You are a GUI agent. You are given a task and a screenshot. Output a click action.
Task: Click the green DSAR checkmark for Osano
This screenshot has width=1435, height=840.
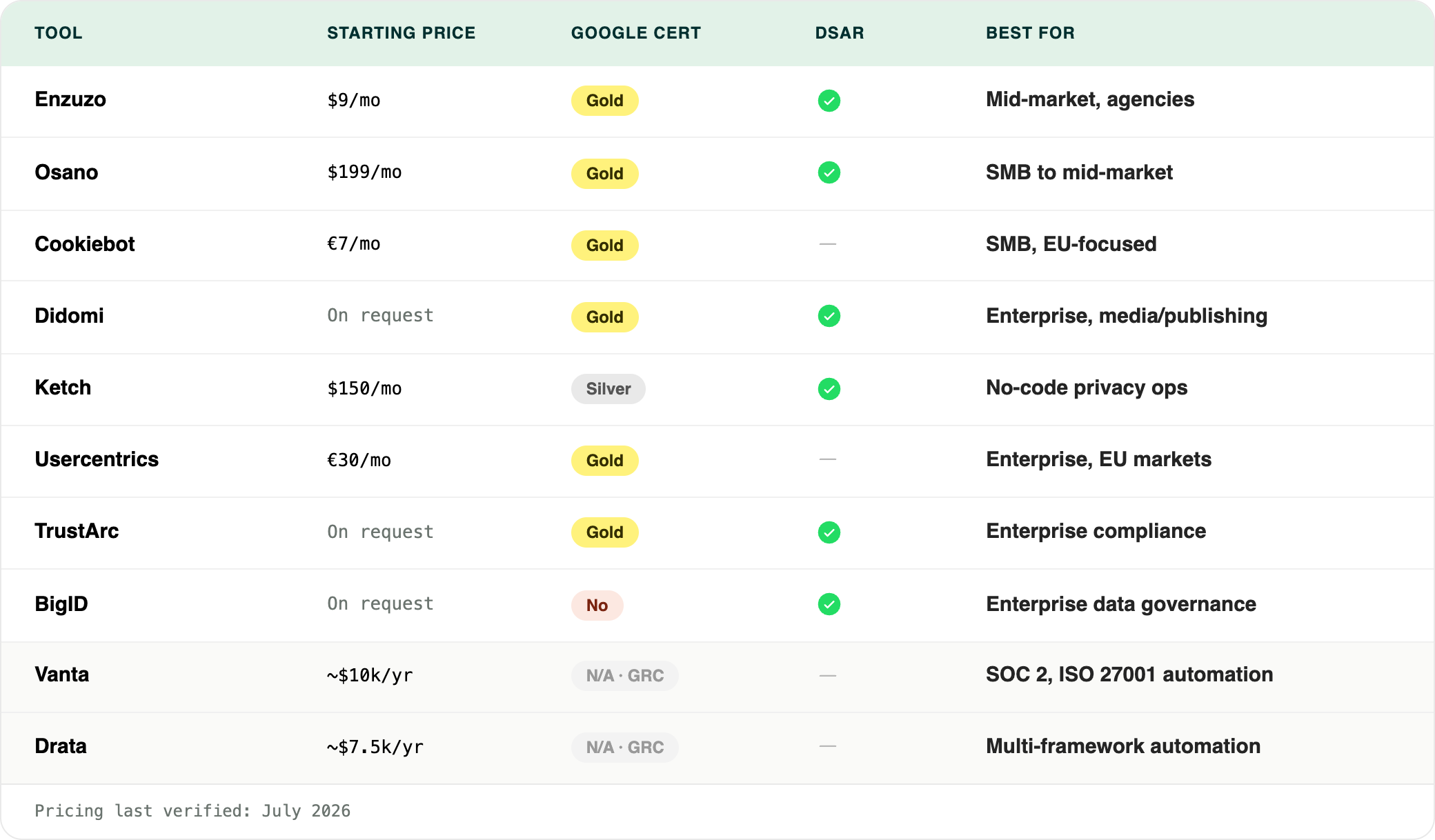tap(829, 172)
